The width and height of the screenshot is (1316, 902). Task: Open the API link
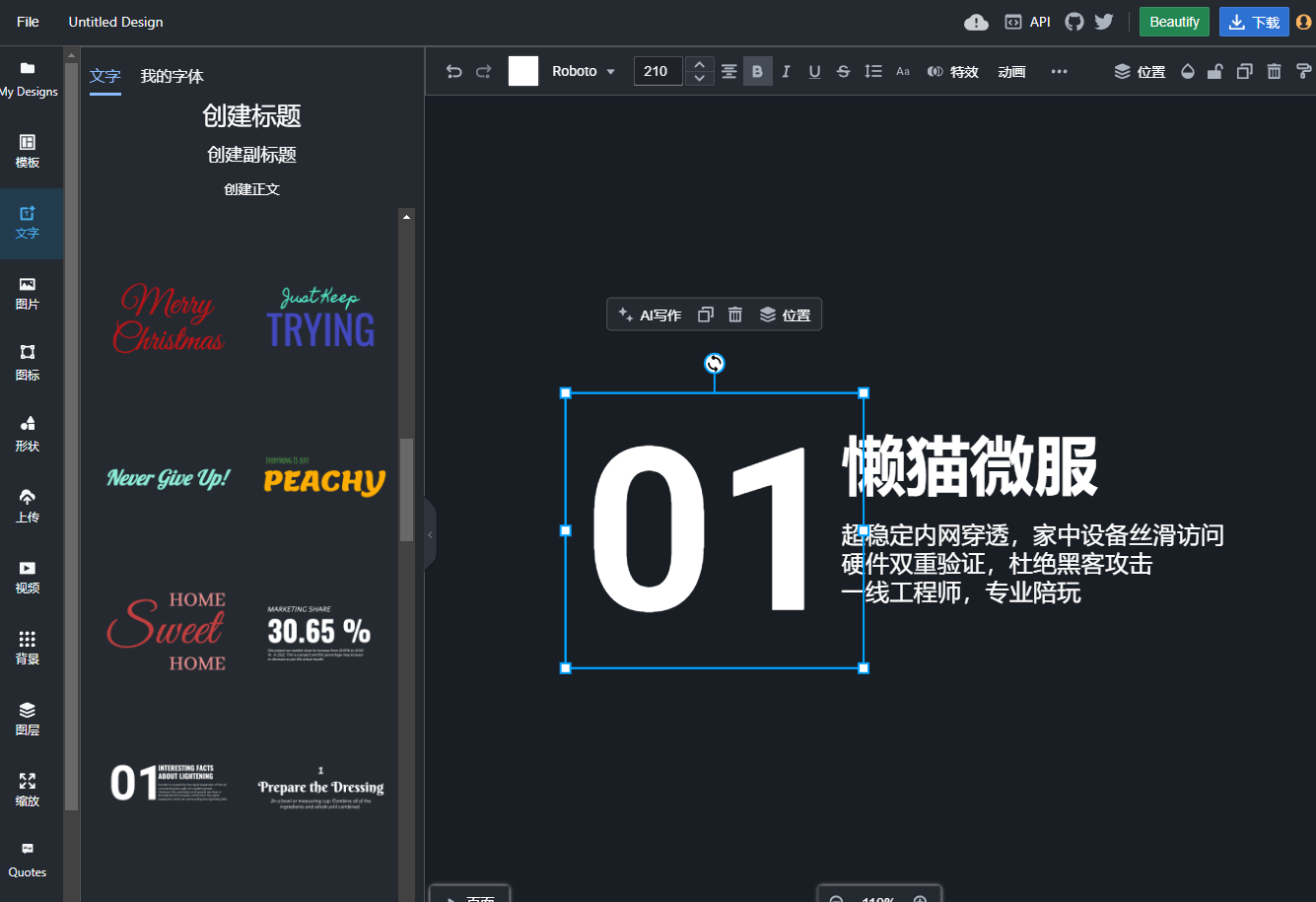pyautogui.click(x=1027, y=22)
